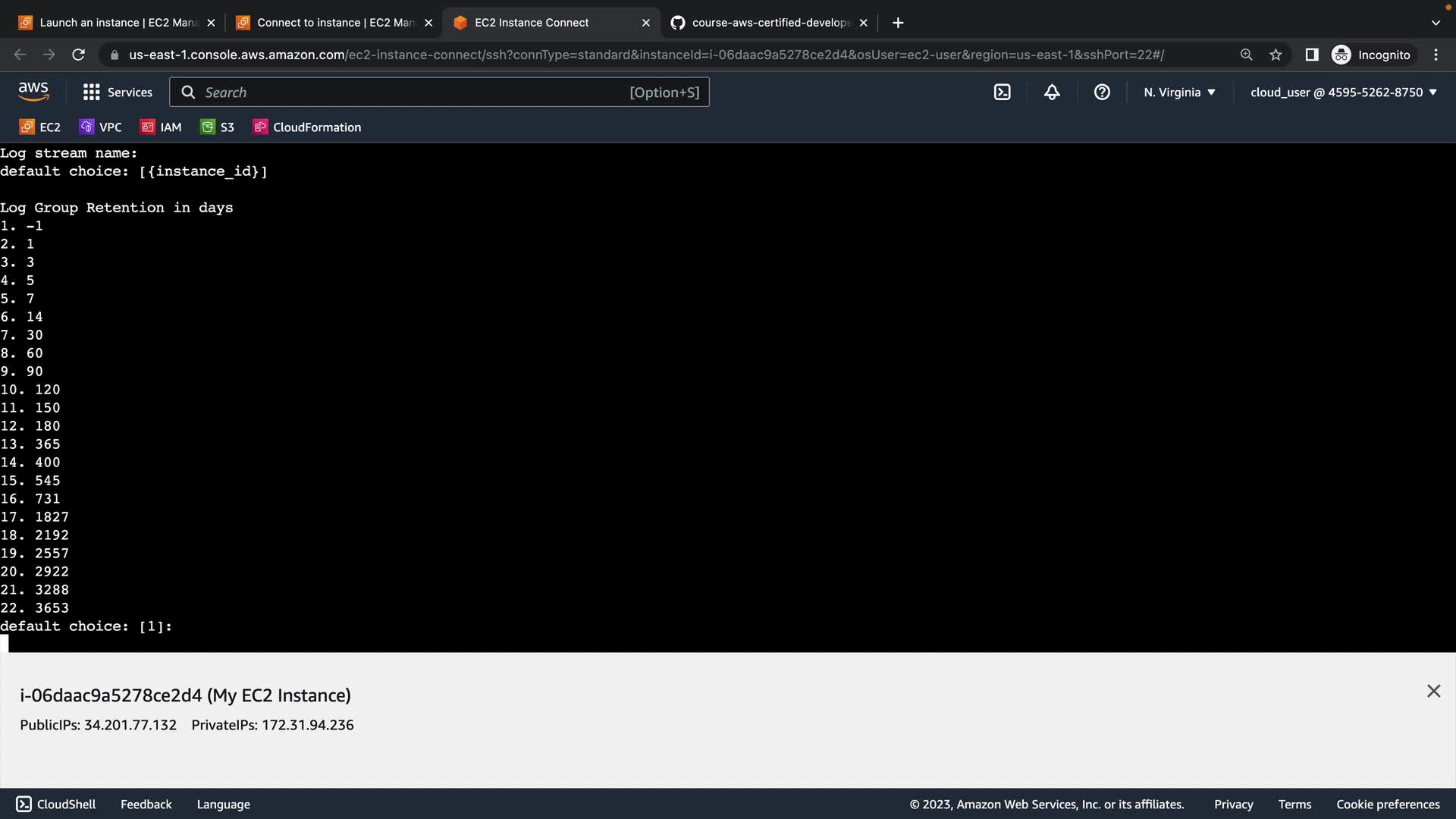Click the Feedback link in footer
The height and width of the screenshot is (819, 1456).
pyautogui.click(x=146, y=804)
